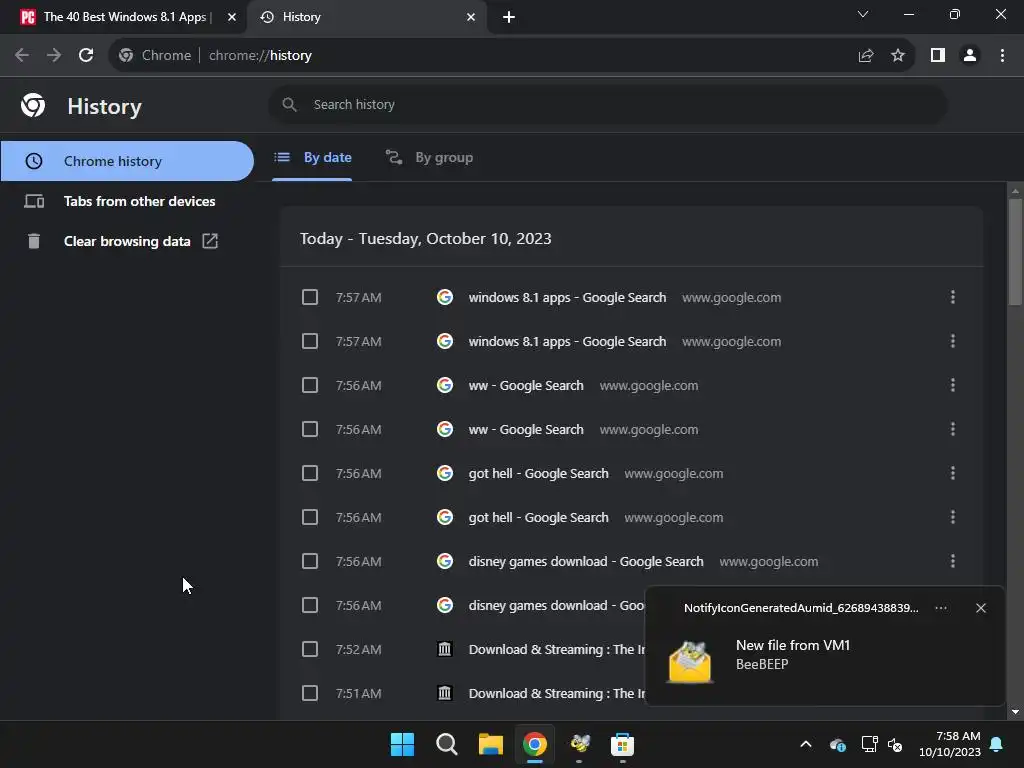The image size is (1024, 768).
Task: Check the 7:51 AM Download & Streaming entry
Action: pos(310,693)
